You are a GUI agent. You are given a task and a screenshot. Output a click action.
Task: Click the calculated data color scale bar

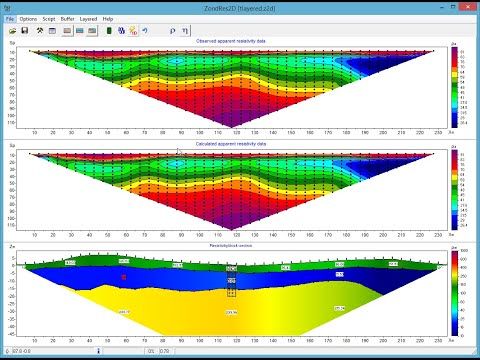tap(455, 190)
